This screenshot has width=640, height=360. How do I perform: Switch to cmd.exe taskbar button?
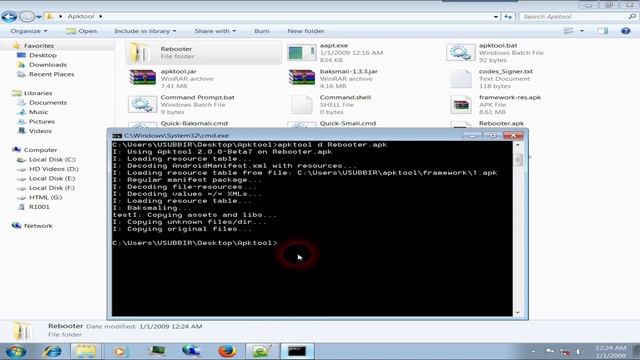point(297,351)
